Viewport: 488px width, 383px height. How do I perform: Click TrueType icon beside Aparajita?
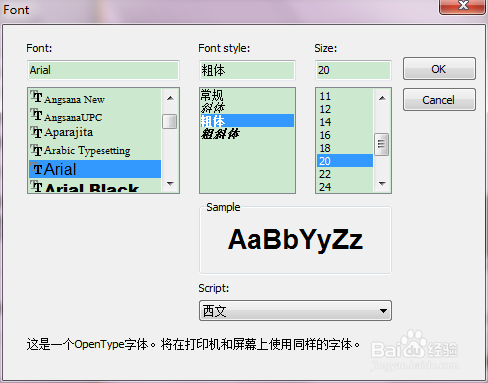pos(36,132)
